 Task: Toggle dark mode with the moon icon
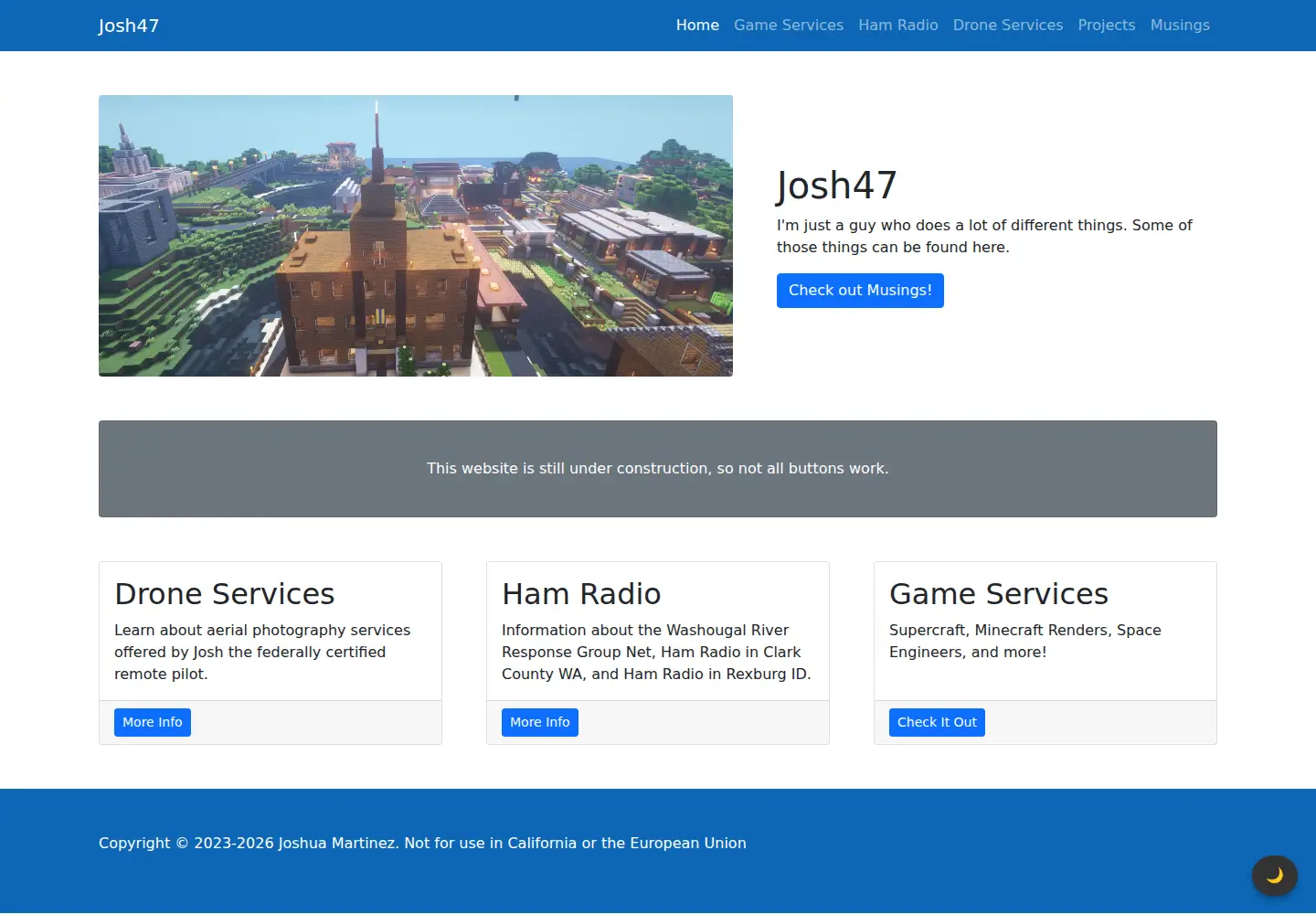point(1275,876)
